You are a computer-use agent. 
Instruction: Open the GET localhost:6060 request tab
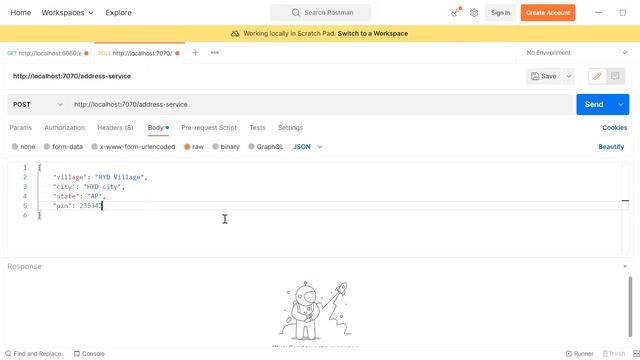tap(48, 53)
